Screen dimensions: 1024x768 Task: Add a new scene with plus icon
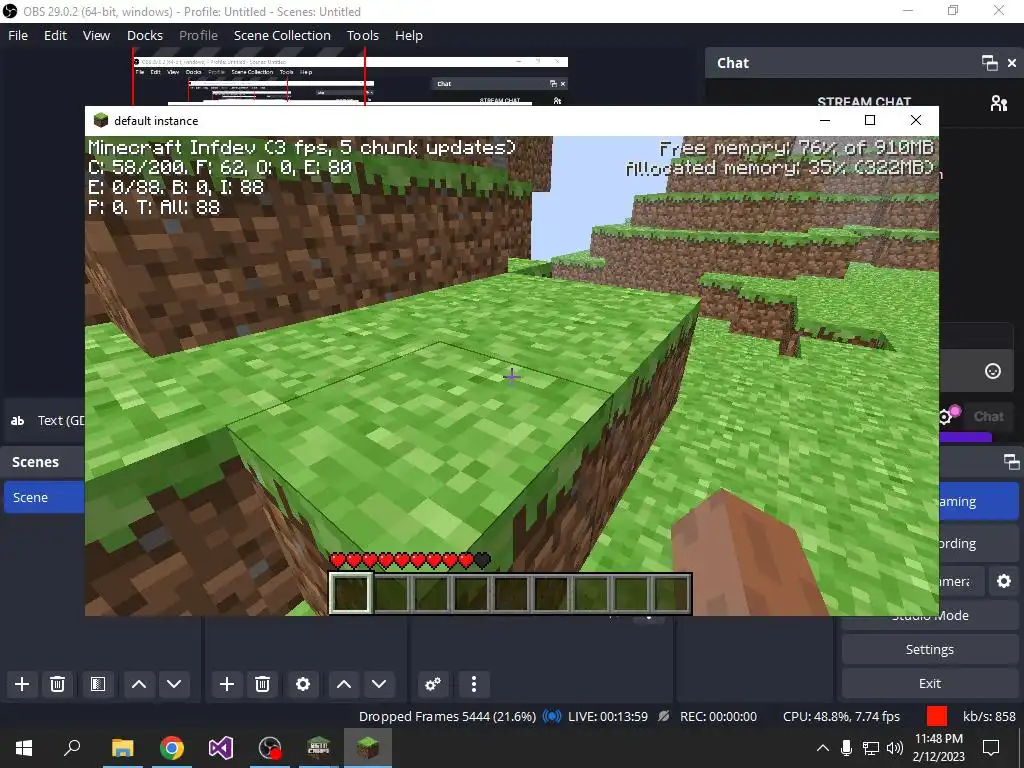tap(22, 684)
